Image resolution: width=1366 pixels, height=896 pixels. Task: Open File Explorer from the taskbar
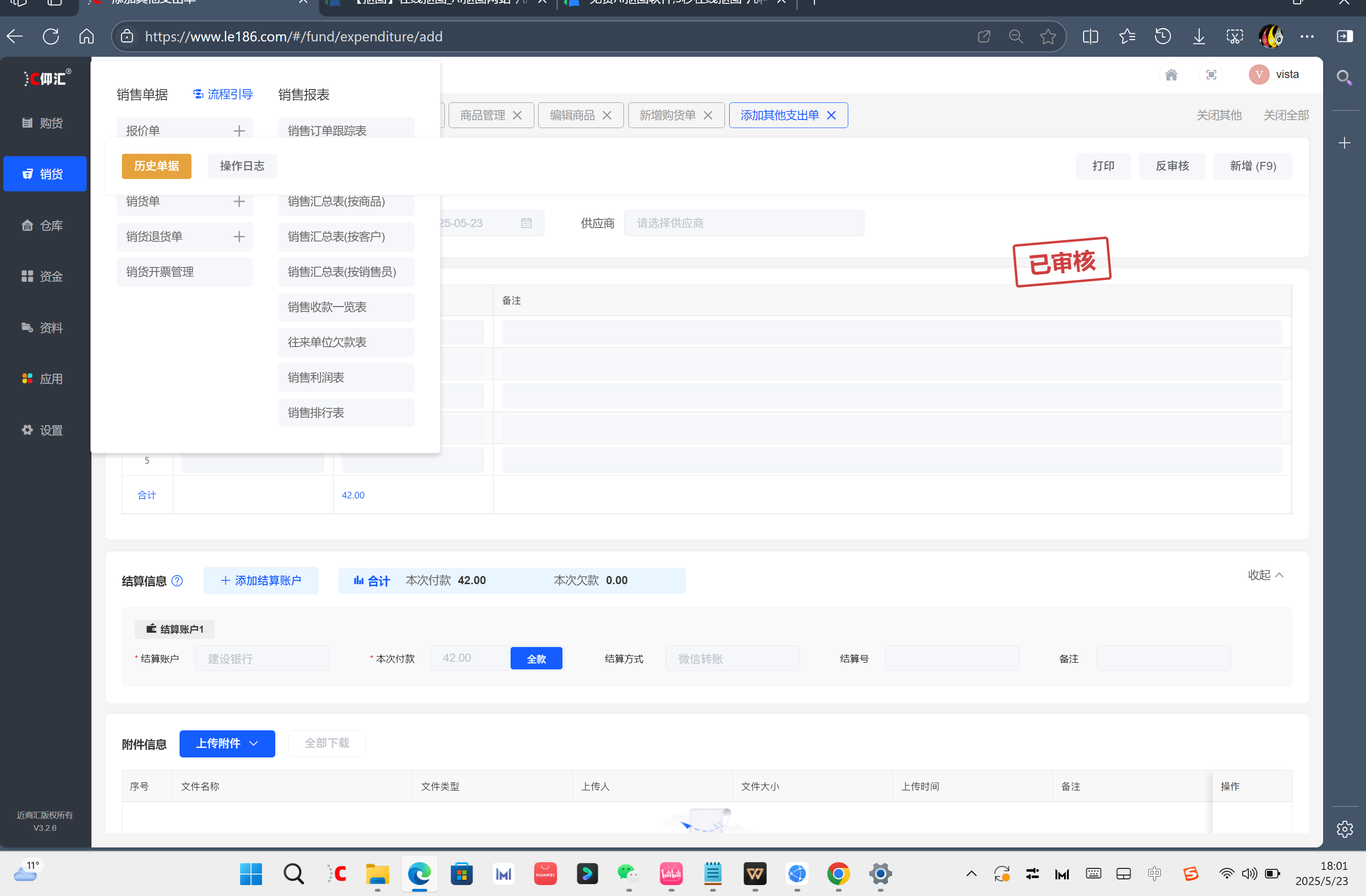377,874
